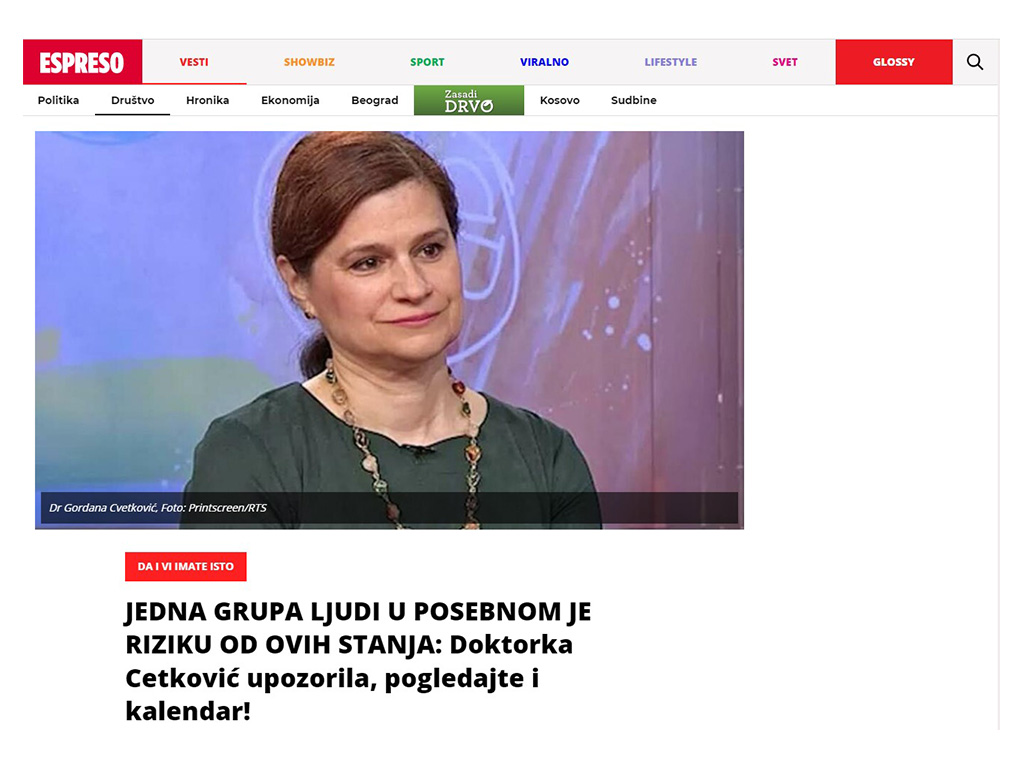
Task: Click the article photo of Dr Cvetković
Action: coord(389,330)
